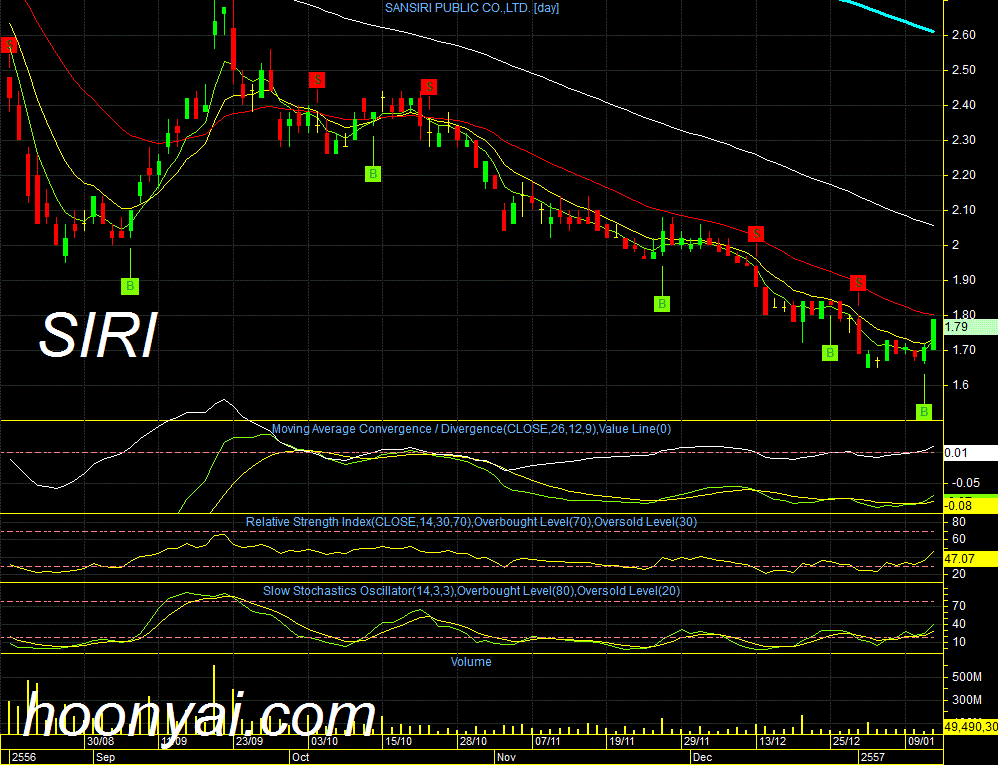Select the S sell marker above the 03/10 candles
The width and height of the screenshot is (998, 765).
[x=317, y=80]
